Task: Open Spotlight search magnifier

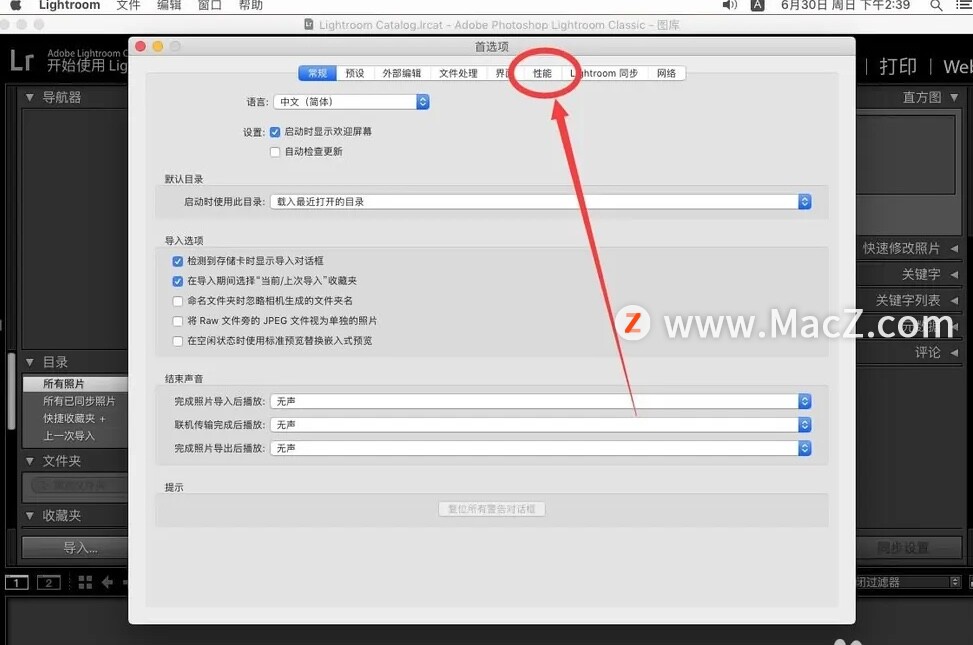Action: tap(936, 5)
